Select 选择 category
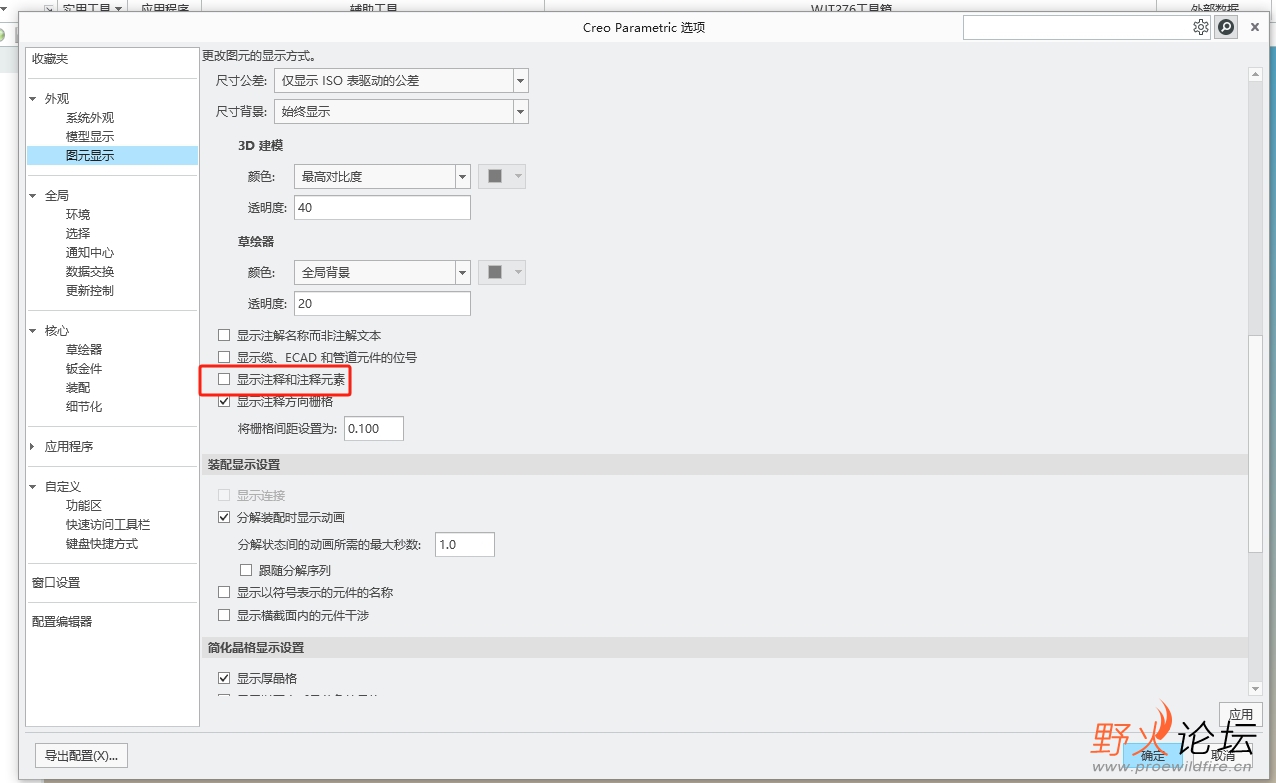This screenshot has width=1276, height=783. pyautogui.click(x=78, y=234)
